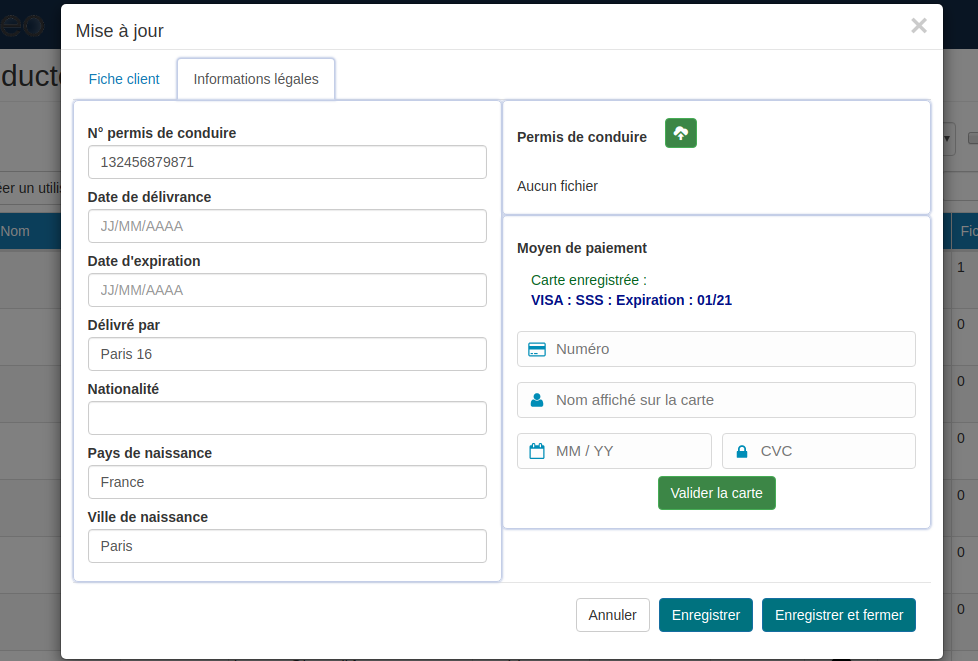978x661 pixels.
Task: Select the Informations légales tab
Action: [x=256, y=79]
